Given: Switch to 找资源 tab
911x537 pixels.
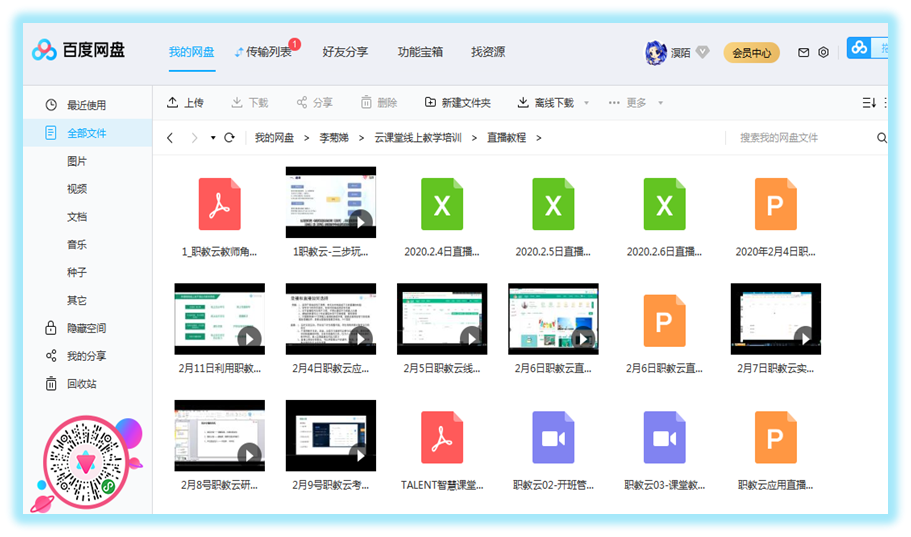Looking at the screenshot, I should click(x=488, y=52).
